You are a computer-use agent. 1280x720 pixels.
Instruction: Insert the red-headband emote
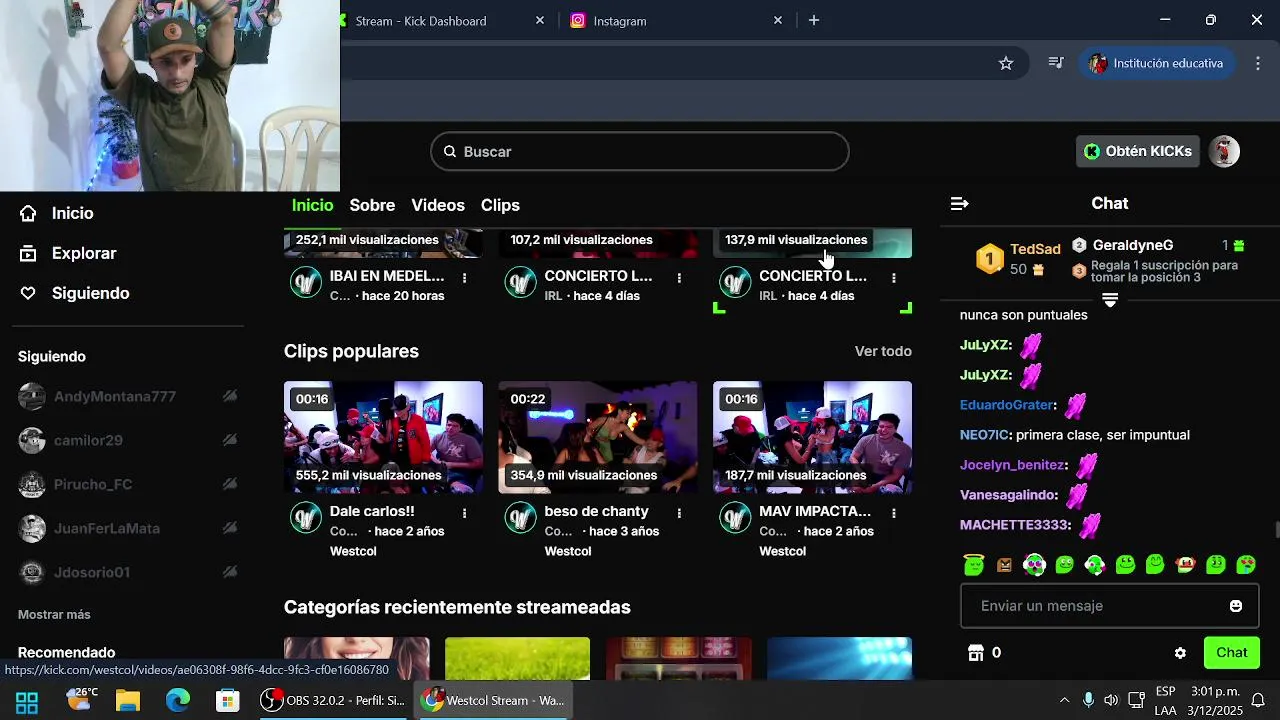pyautogui.click(x=1186, y=565)
